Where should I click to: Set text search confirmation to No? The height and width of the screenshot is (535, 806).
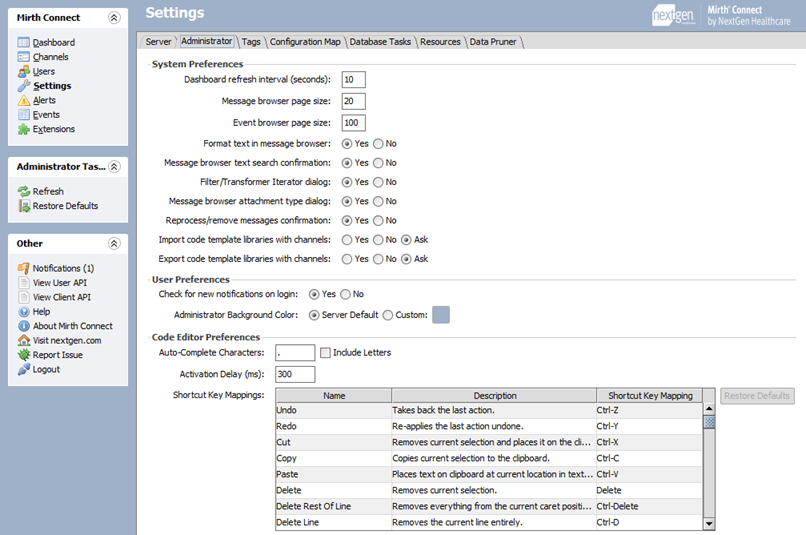click(x=378, y=163)
